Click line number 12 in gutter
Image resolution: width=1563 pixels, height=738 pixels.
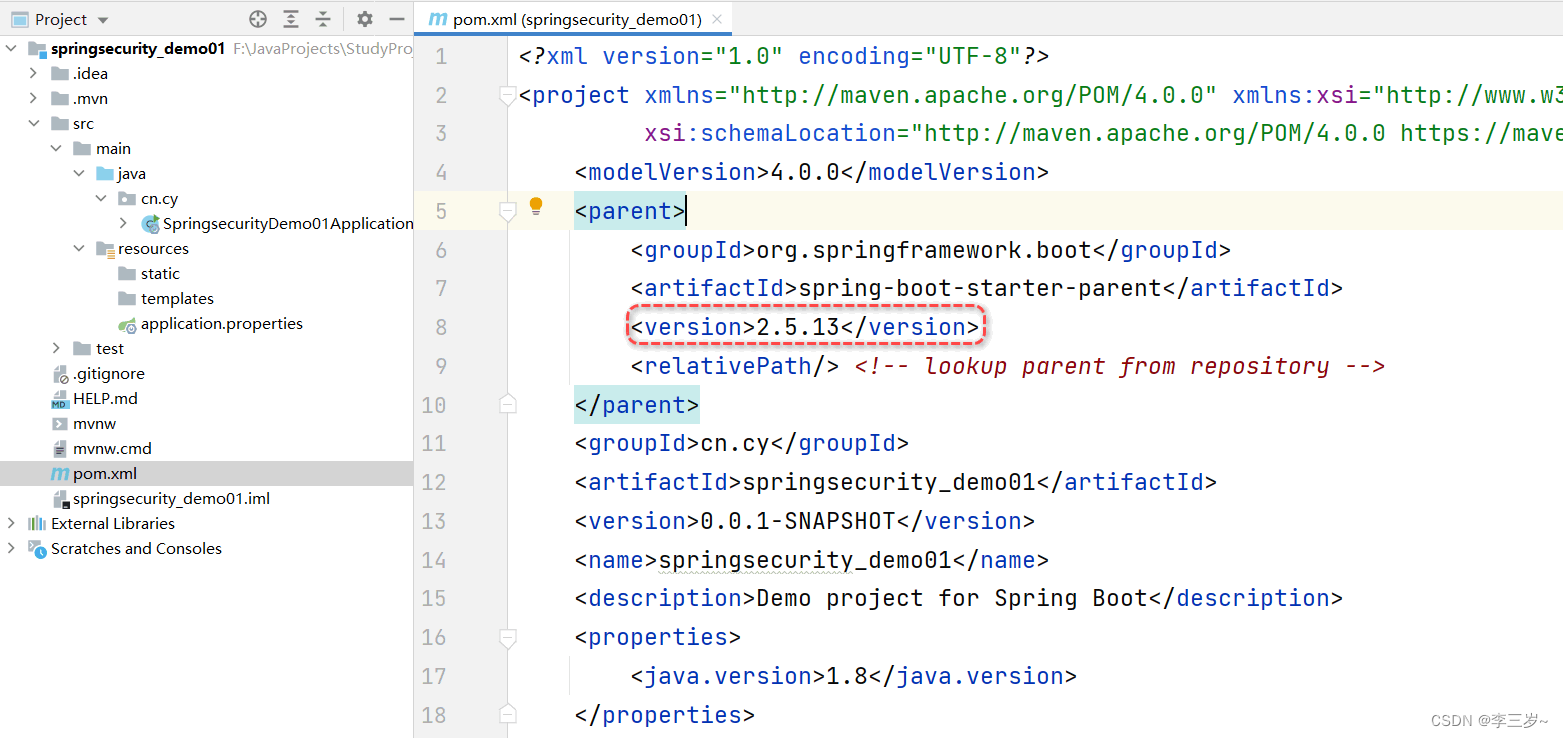click(x=435, y=482)
